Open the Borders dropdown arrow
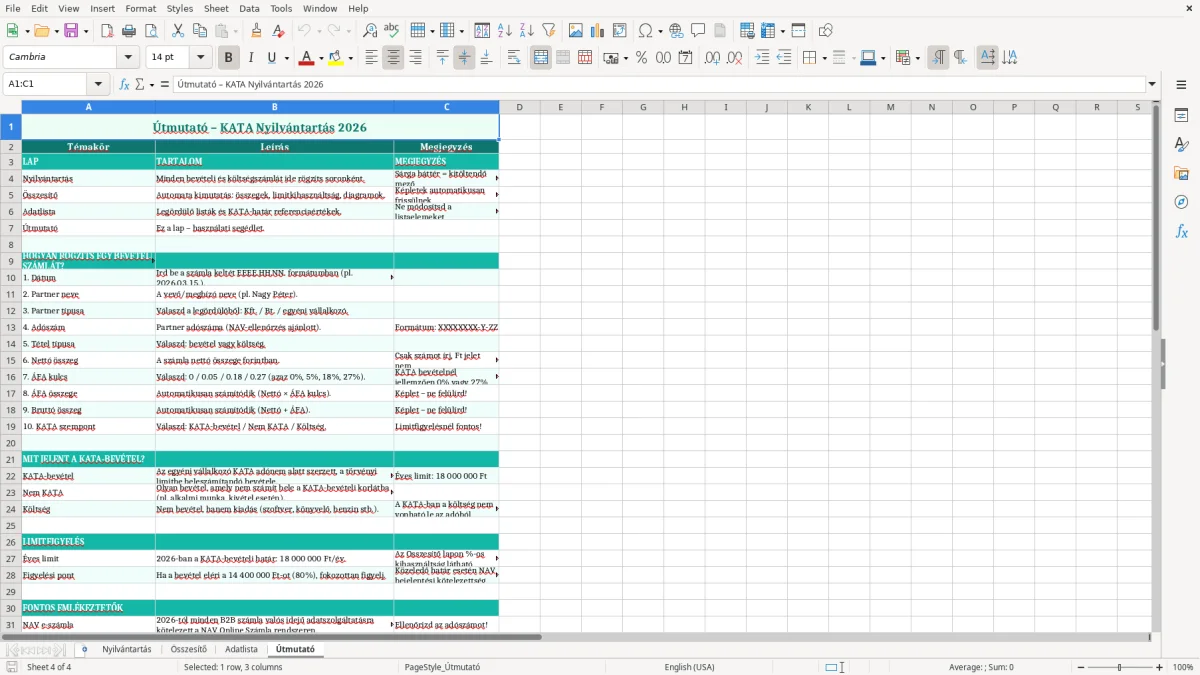 tap(823, 58)
